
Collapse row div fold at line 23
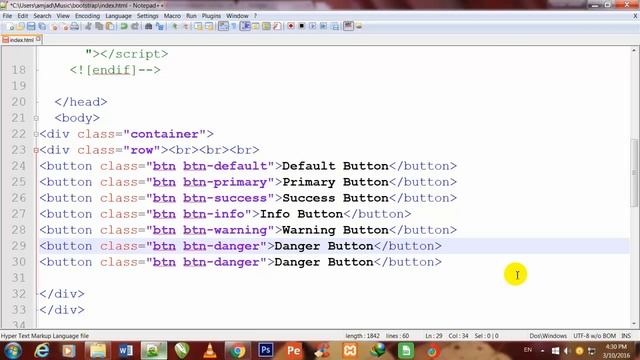[36, 150]
